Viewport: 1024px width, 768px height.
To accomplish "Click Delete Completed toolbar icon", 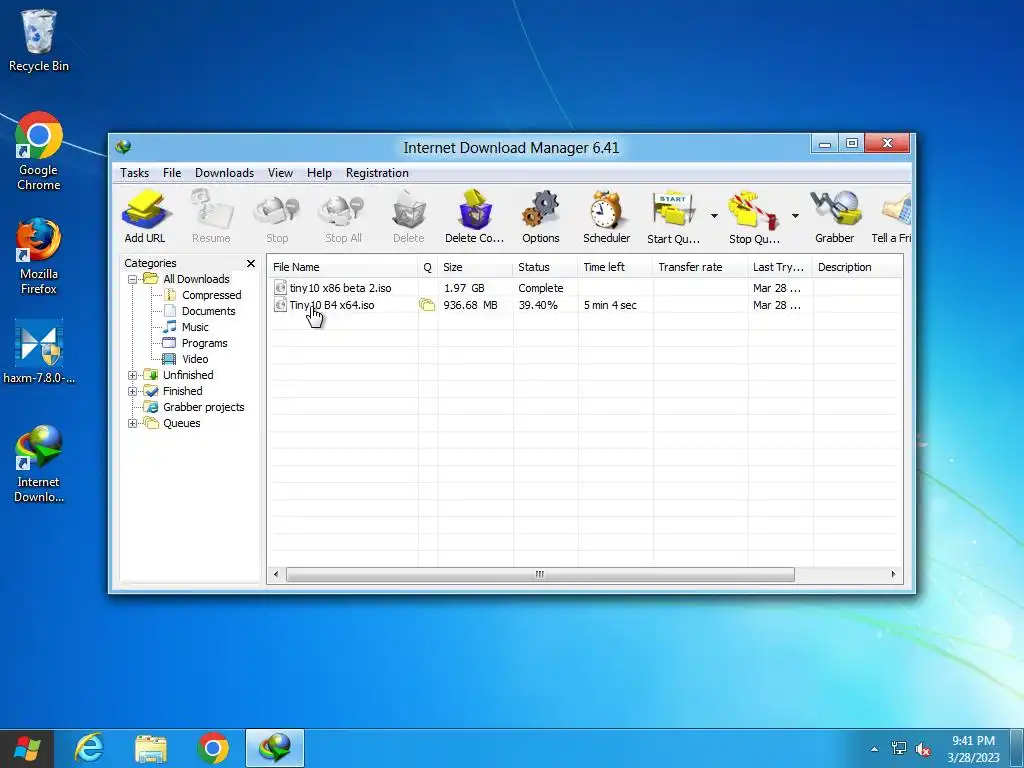I will pos(475,216).
